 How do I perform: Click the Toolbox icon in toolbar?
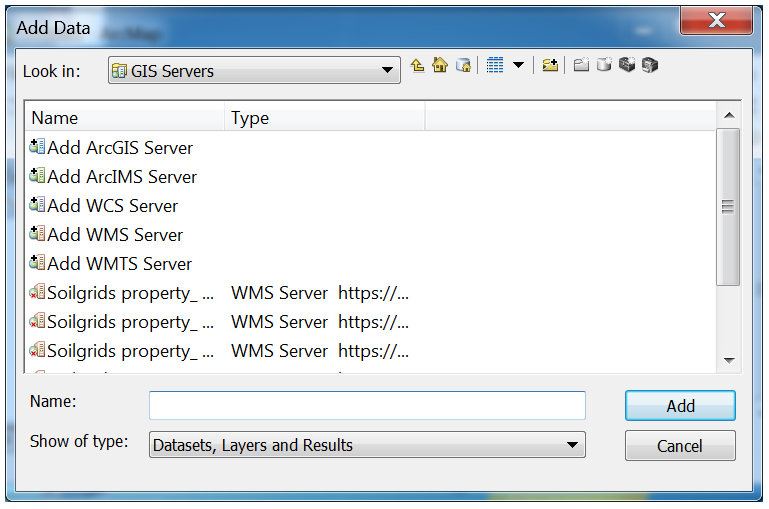coord(627,66)
